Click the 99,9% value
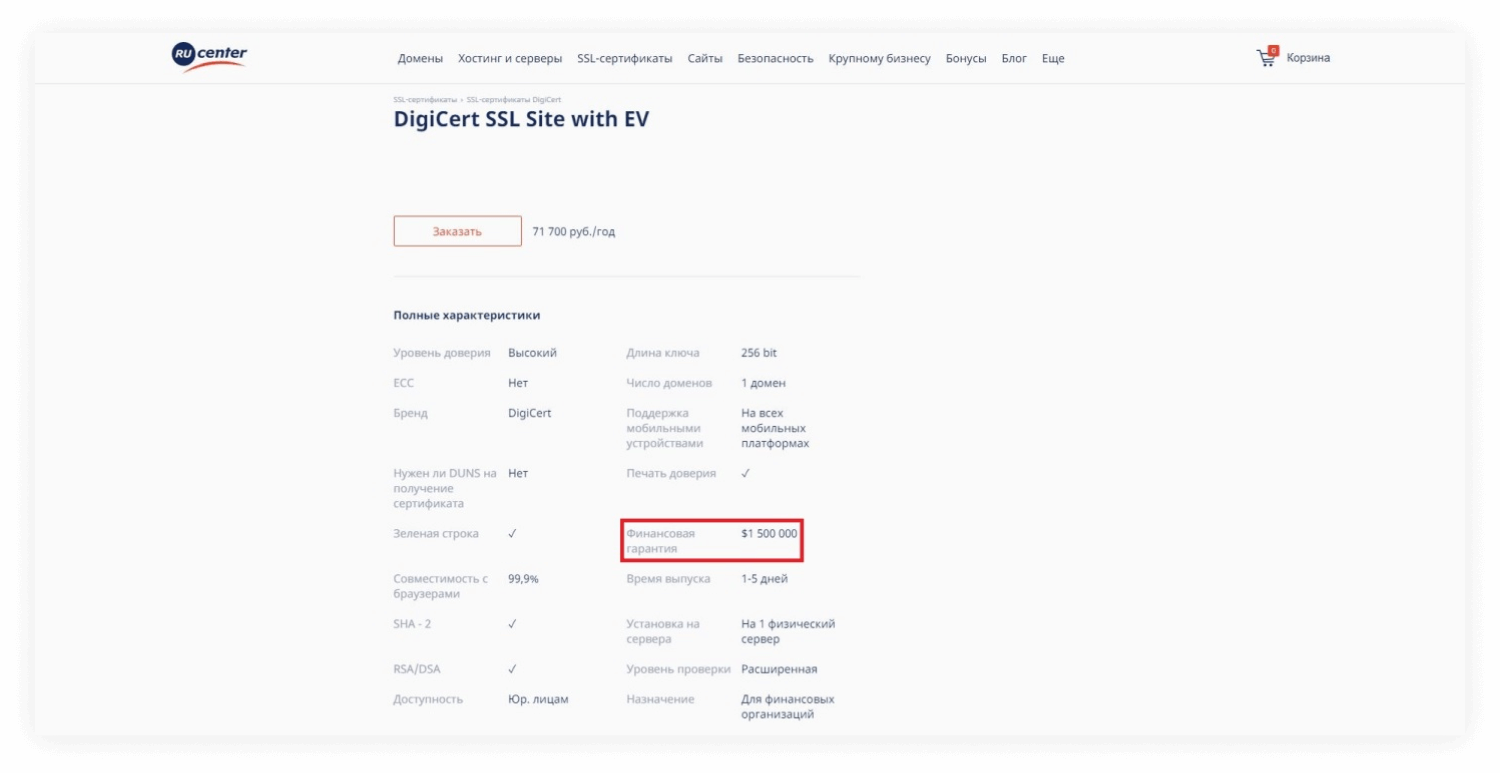 click(523, 579)
